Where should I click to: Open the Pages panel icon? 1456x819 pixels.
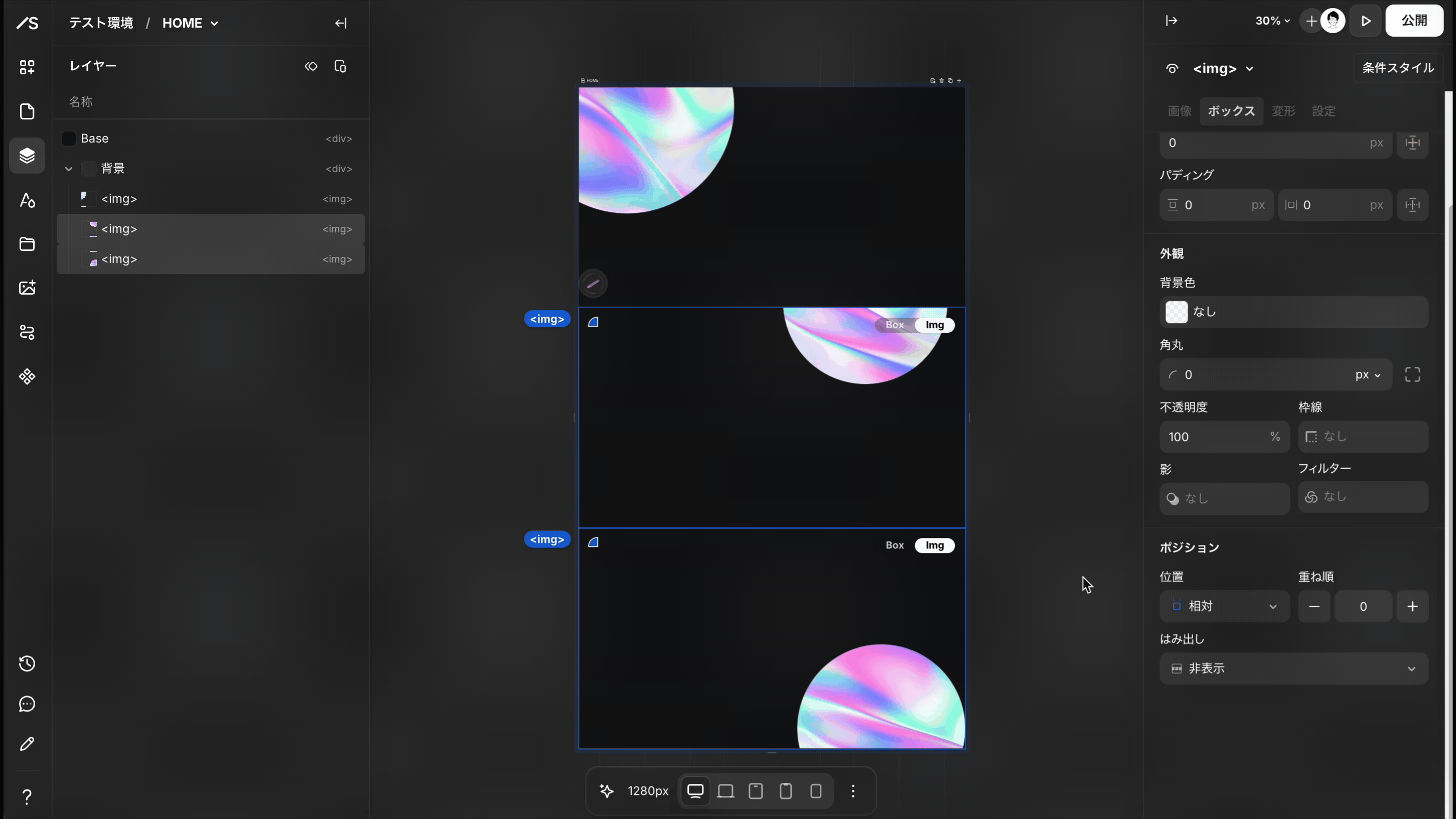(x=27, y=111)
